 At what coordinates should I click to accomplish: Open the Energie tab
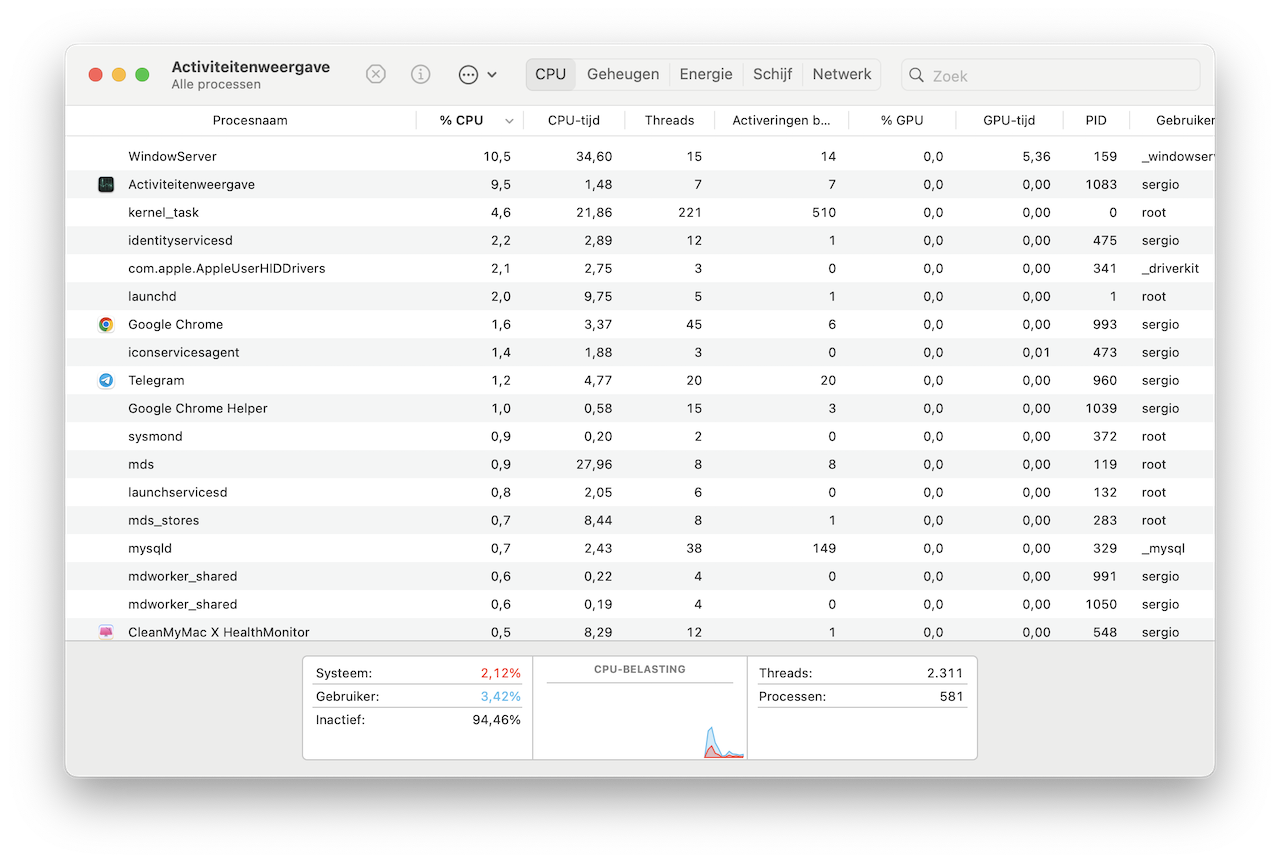[x=706, y=74]
